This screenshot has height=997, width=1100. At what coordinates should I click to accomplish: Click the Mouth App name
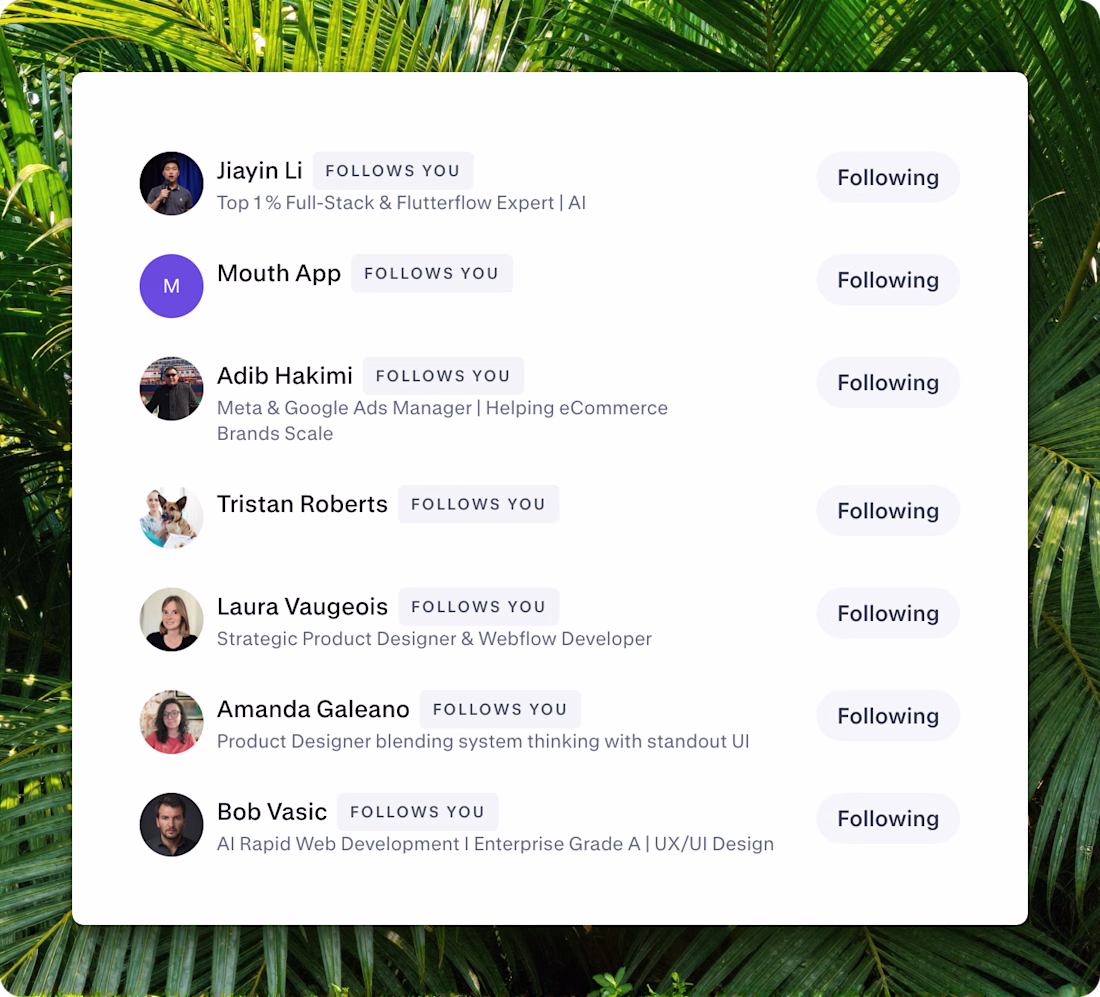tap(278, 273)
